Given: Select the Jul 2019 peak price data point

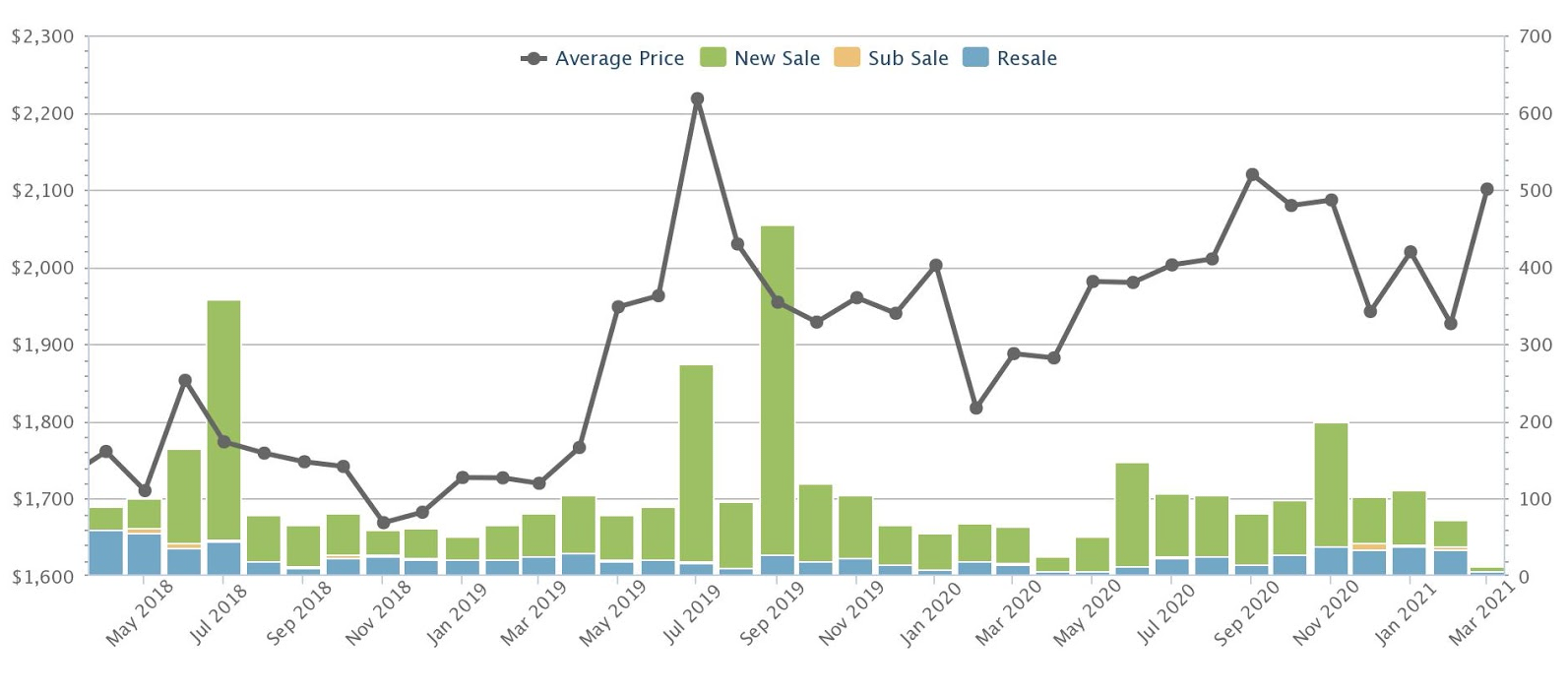Looking at the screenshot, I should [x=697, y=98].
